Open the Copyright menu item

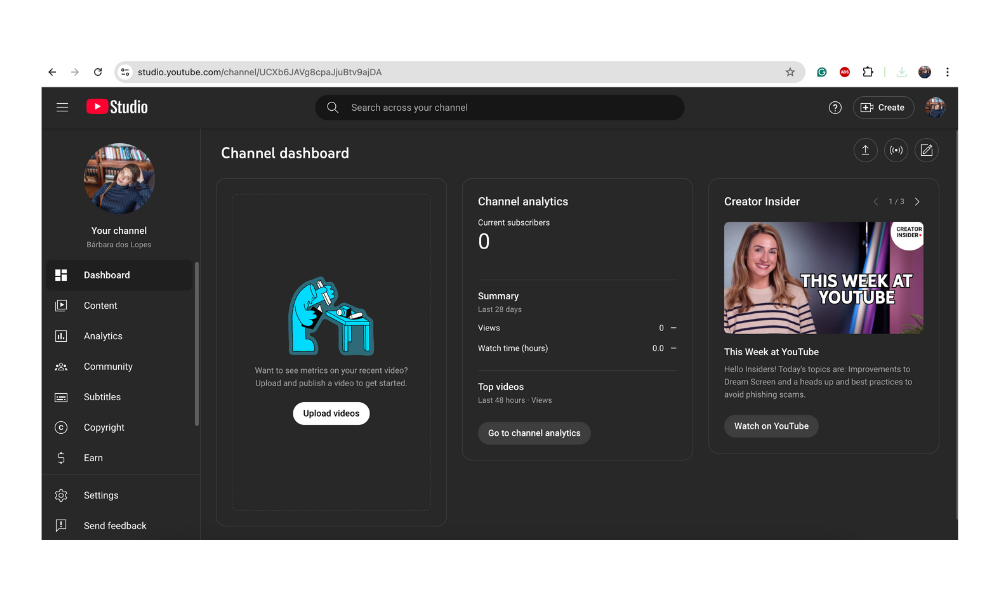pos(119,427)
